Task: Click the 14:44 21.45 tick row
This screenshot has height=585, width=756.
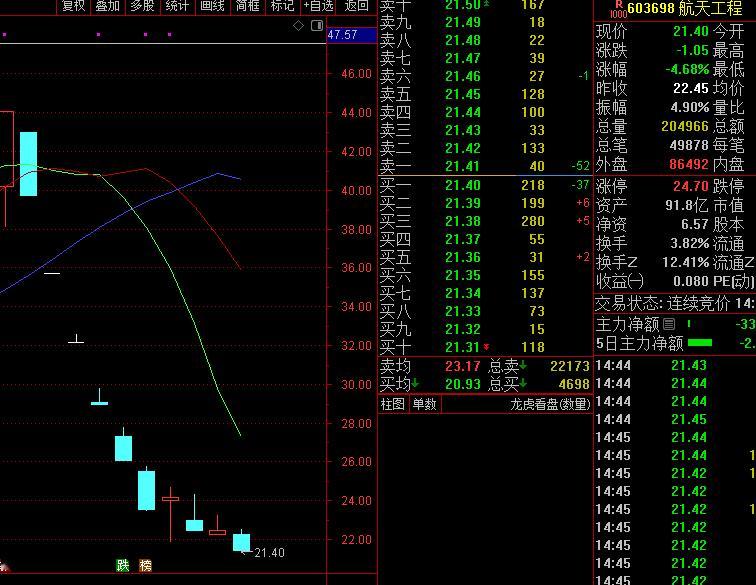Action: pyautogui.click(x=675, y=419)
